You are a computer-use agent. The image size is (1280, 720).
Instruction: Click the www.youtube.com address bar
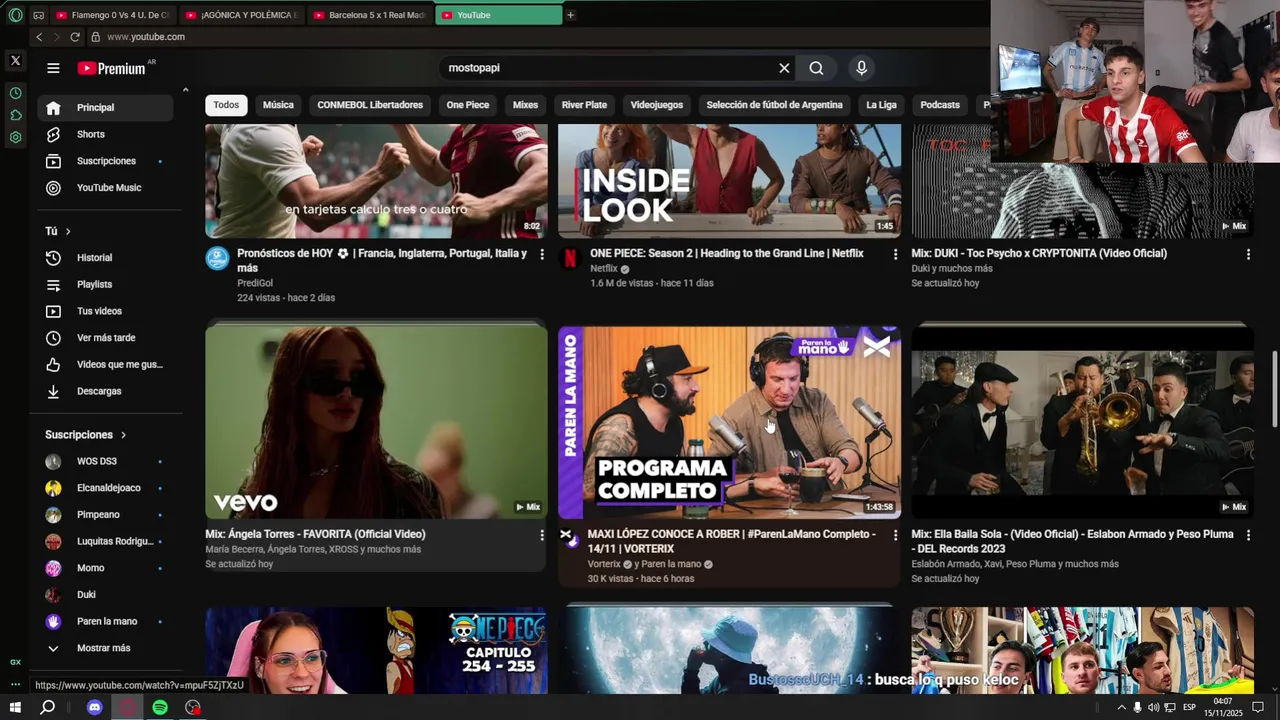[146, 37]
